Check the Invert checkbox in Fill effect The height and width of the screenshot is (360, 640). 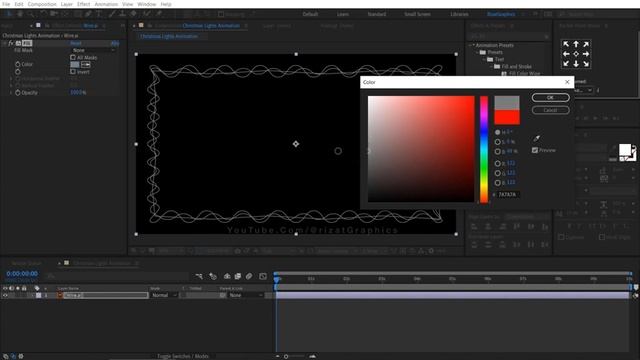[x=73, y=71]
